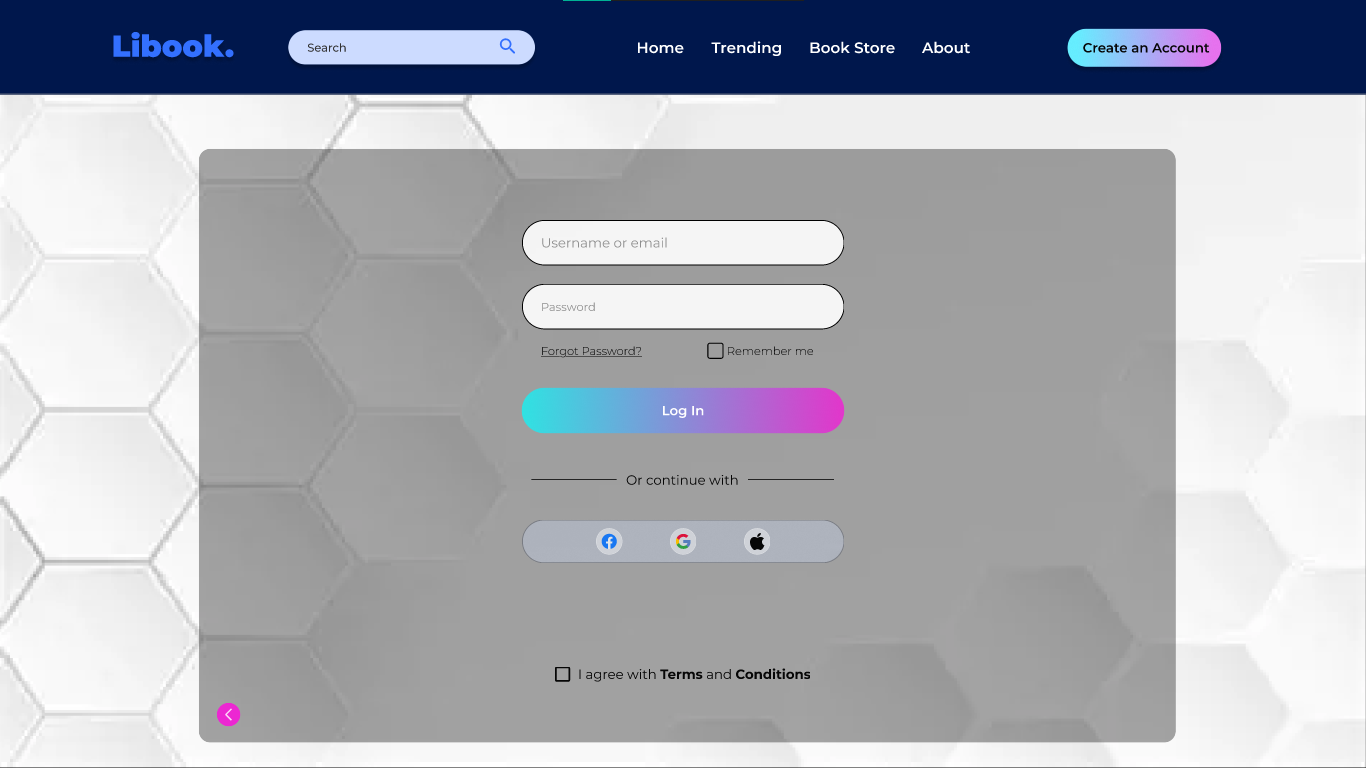The width and height of the screenshot is (1366, 768).
Task: Open the Conditions link
Action: click(773, 675)
